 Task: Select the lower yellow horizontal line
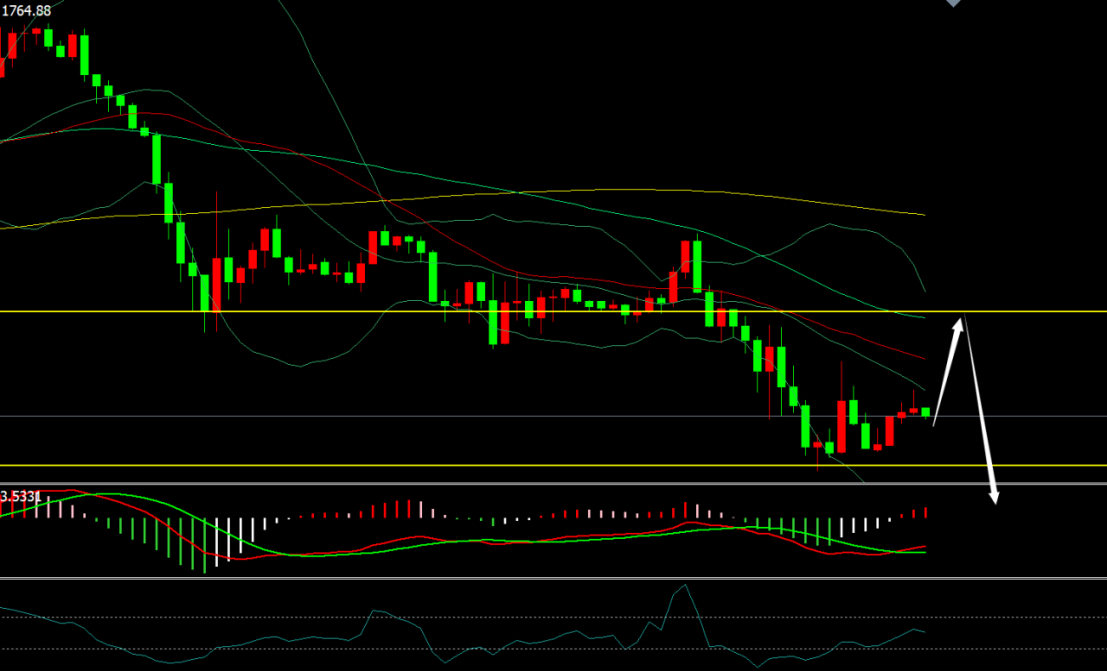coord(554,465)
